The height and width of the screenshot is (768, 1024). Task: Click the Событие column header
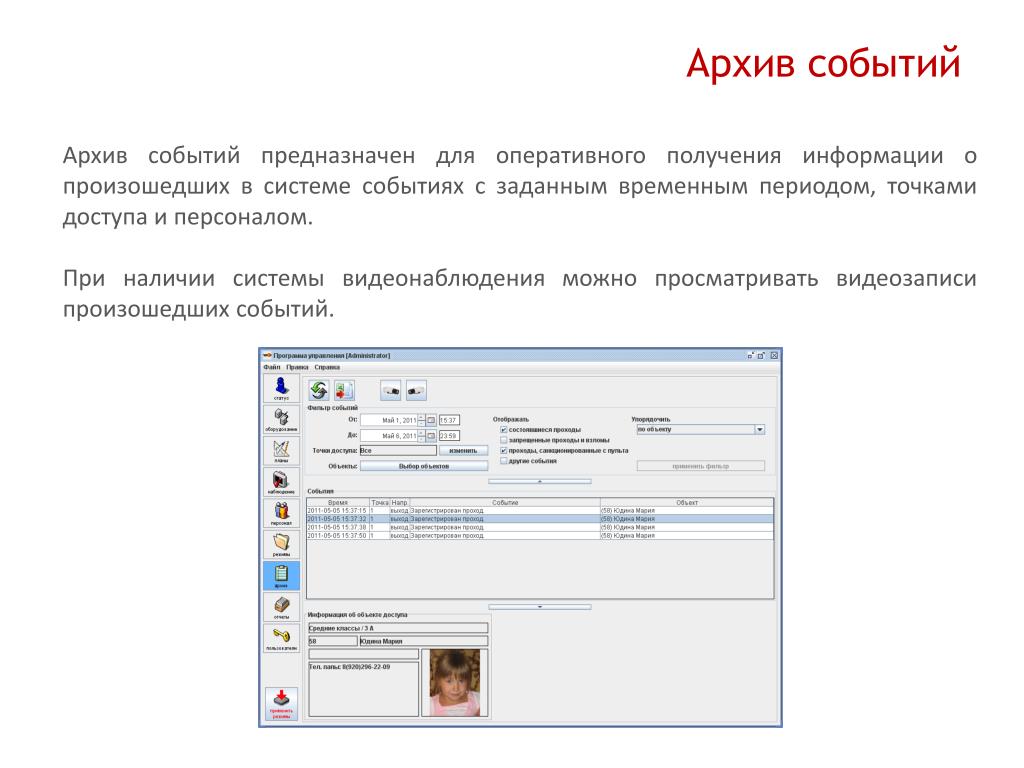[x=505, y=503]
